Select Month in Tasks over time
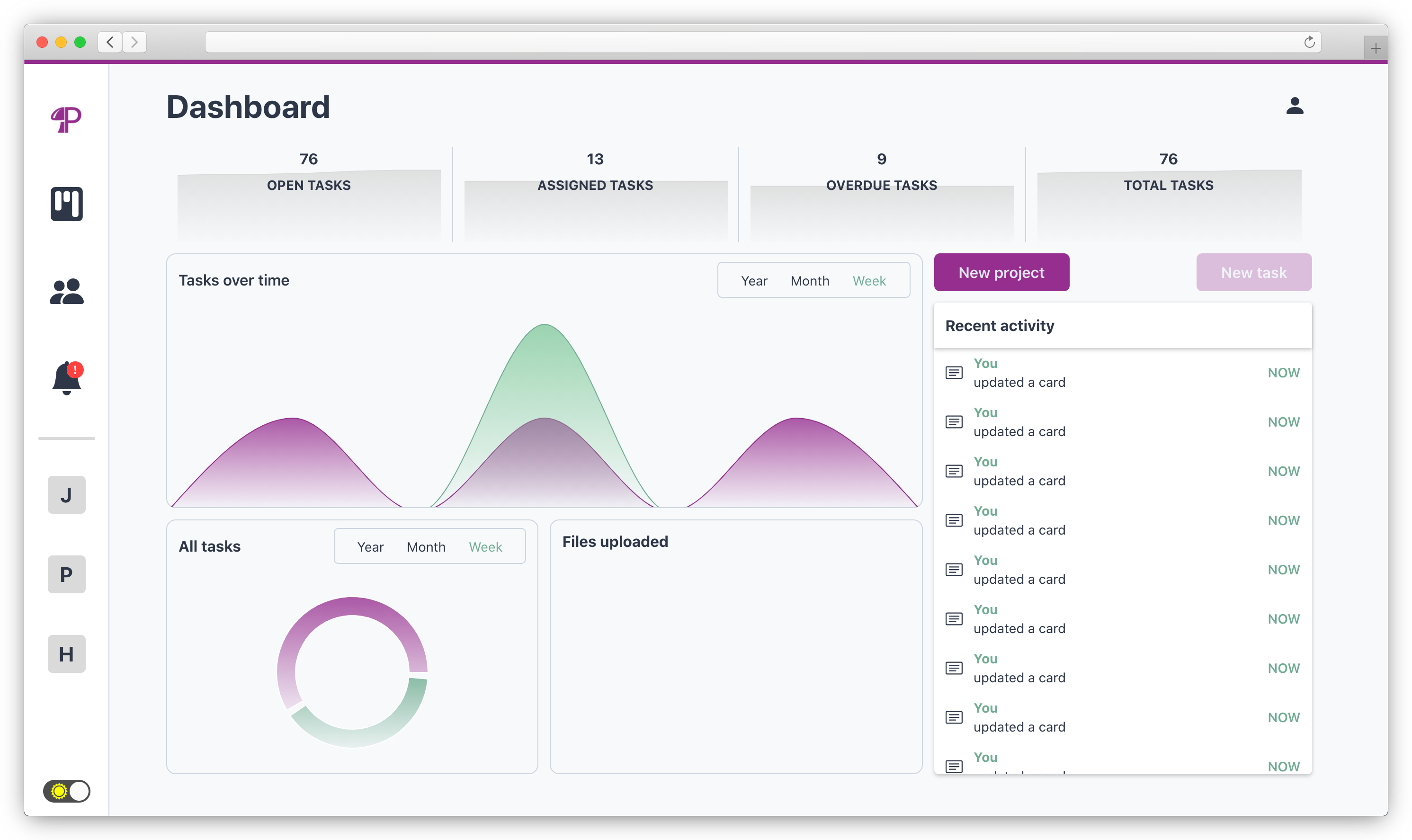1412x840 pixels. (x=809, y=281)
